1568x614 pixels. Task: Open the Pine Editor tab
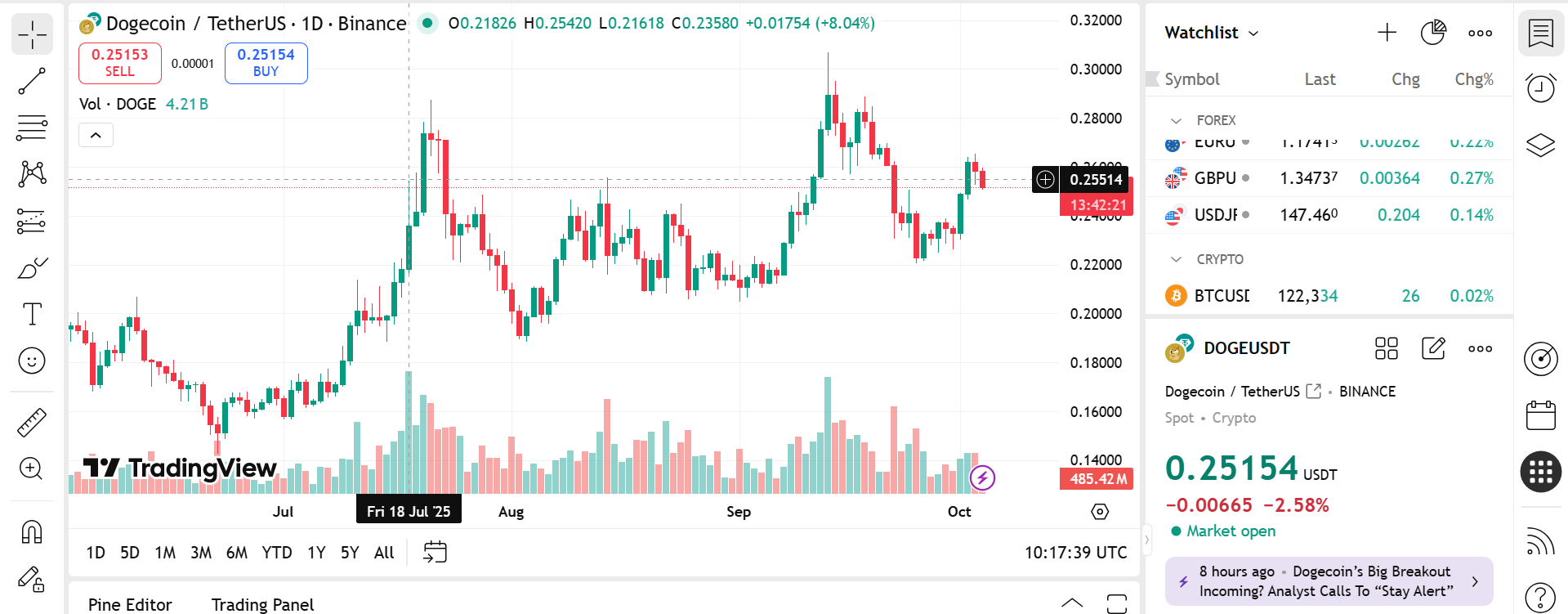click(130, 604)
